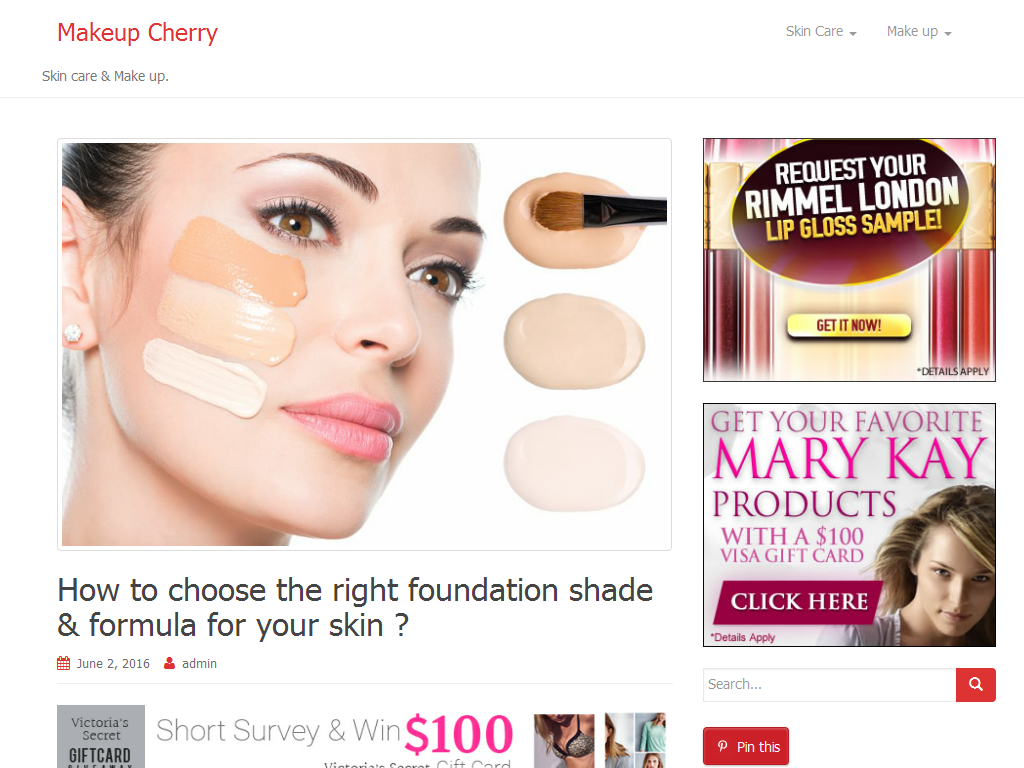Click the Pinterest icon in Pin this button
This screenshot has height=768, width=1024.
(x=722, y=746)
